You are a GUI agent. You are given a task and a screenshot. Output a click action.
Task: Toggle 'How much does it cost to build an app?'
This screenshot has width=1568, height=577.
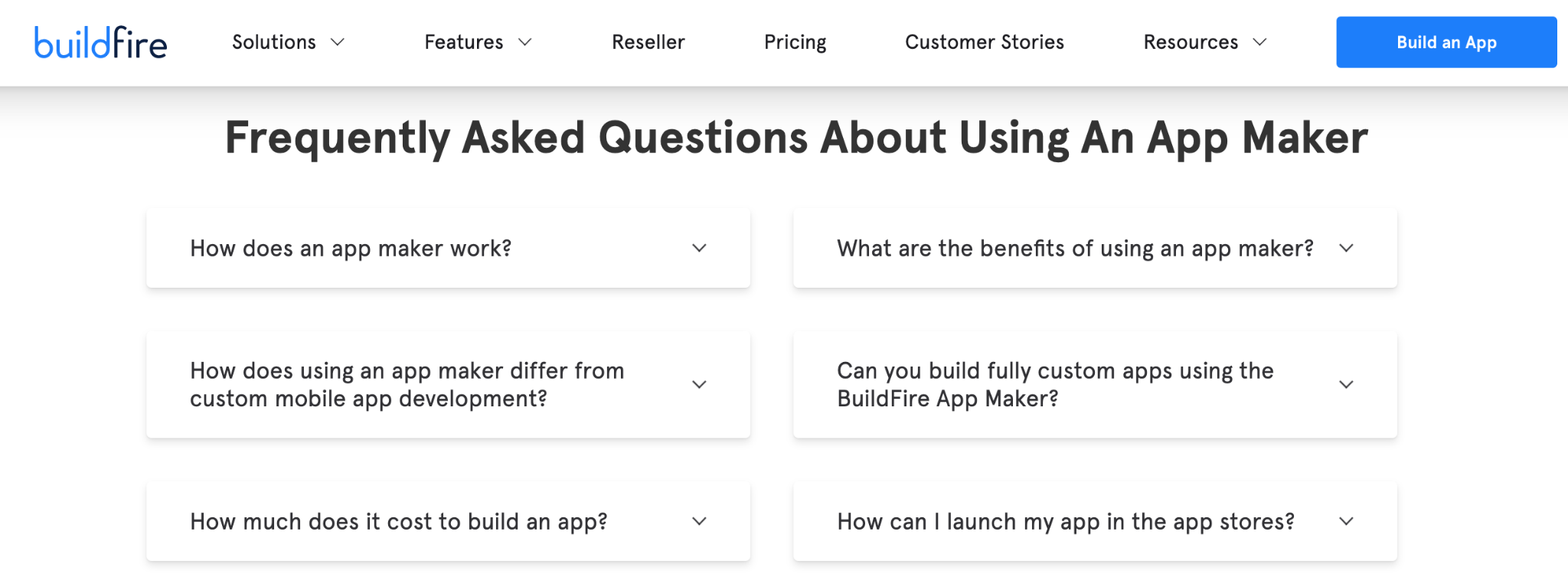click(x=398, y=521)
